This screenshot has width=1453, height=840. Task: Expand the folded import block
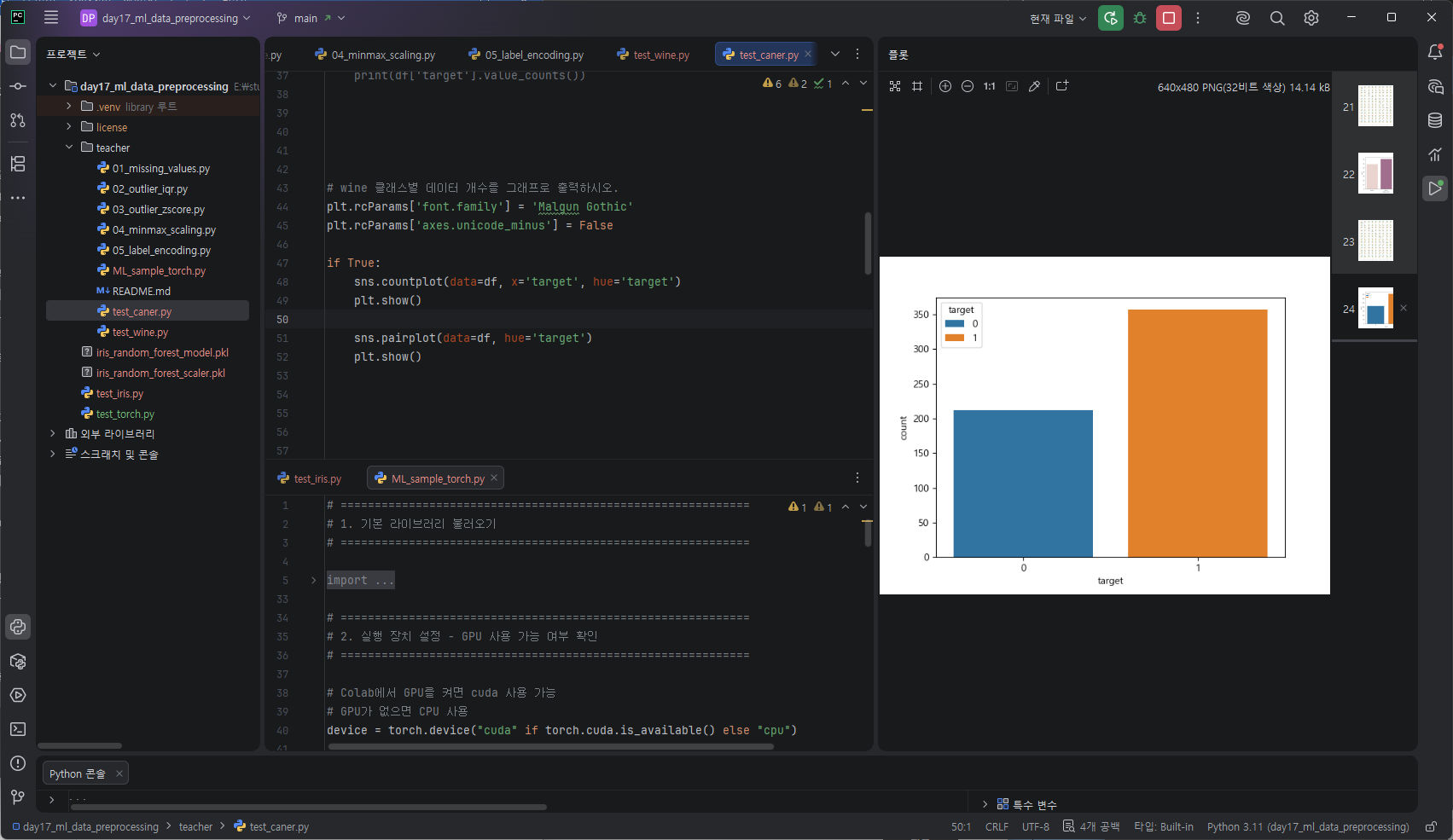[x=314, y=580]
